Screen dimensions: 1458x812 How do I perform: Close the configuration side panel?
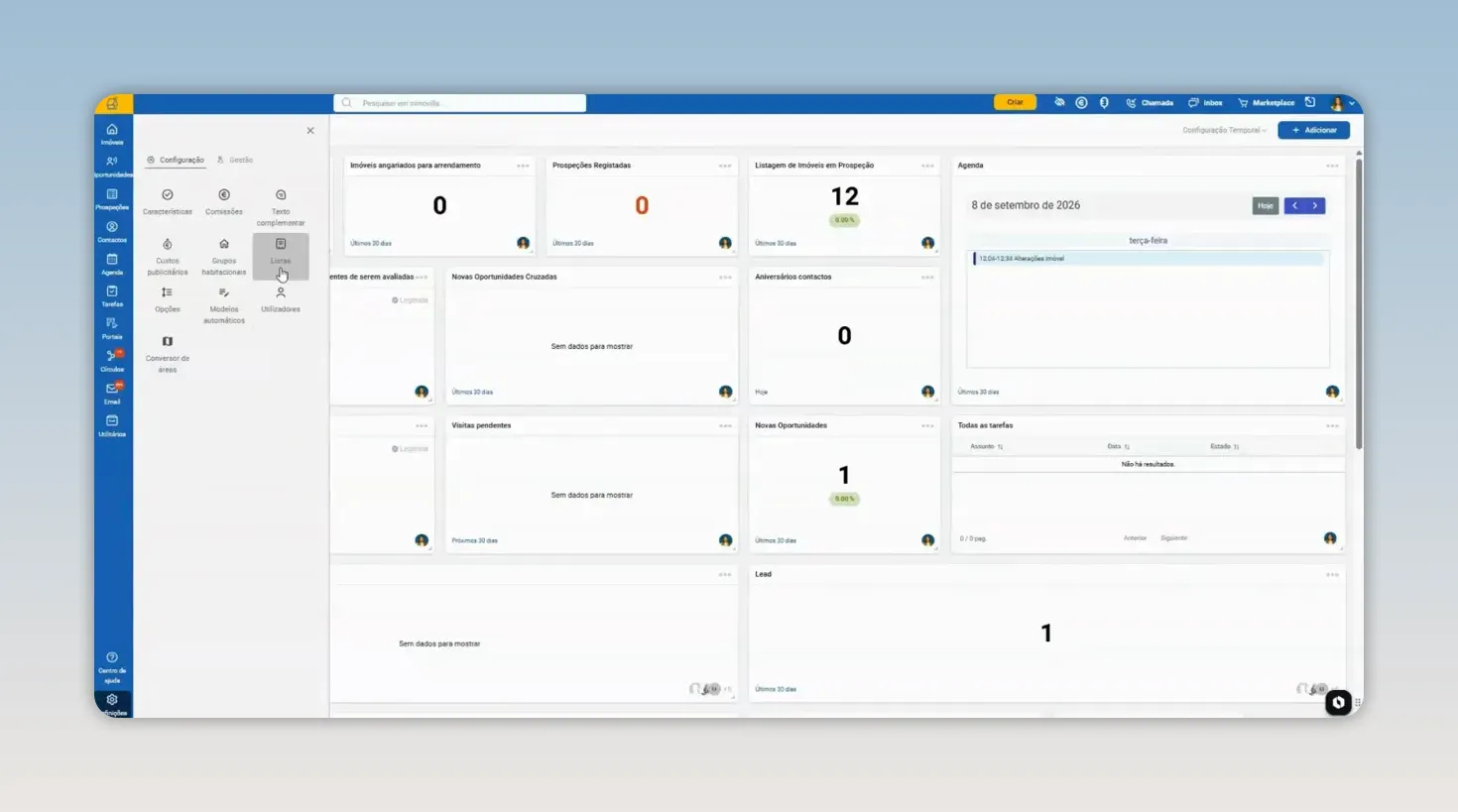[x=310, y=131]
